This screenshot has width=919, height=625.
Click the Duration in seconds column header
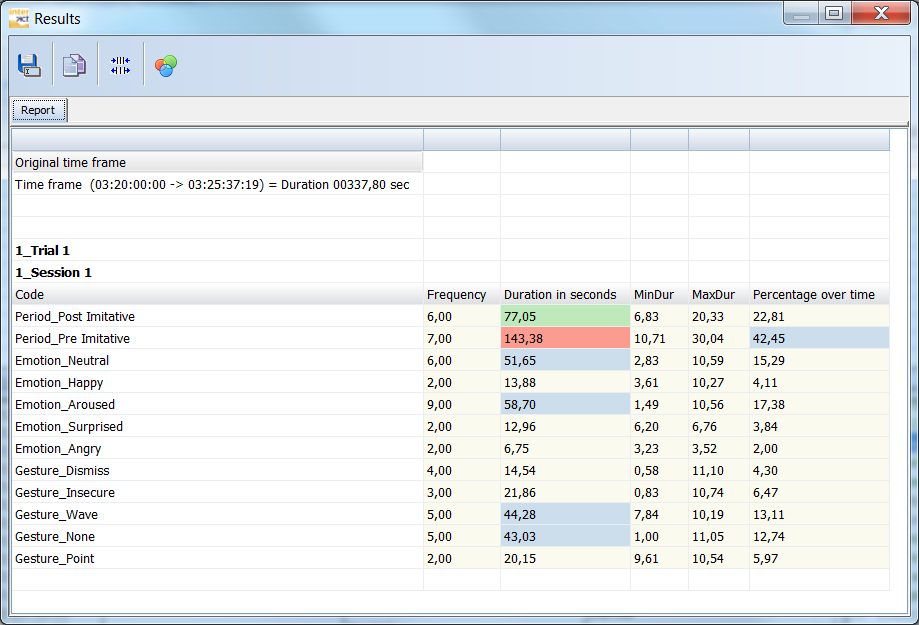pyautogui.click(x=557, y=294)
